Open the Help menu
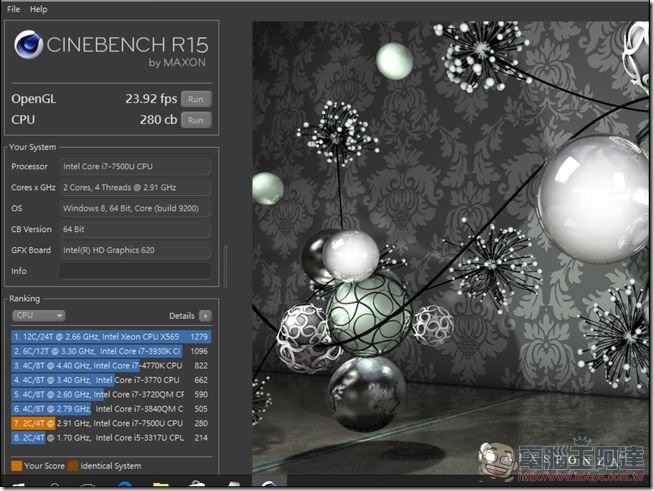 click(x=38, y=9)
